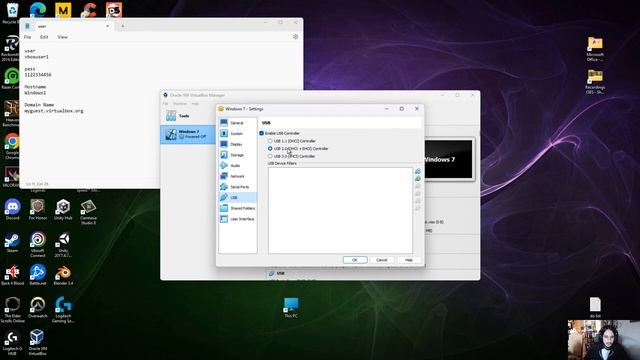The height and width of the screenshot is (360, 640).
Task: Click Help in Settings dialog
Action: tap(409, 260)
